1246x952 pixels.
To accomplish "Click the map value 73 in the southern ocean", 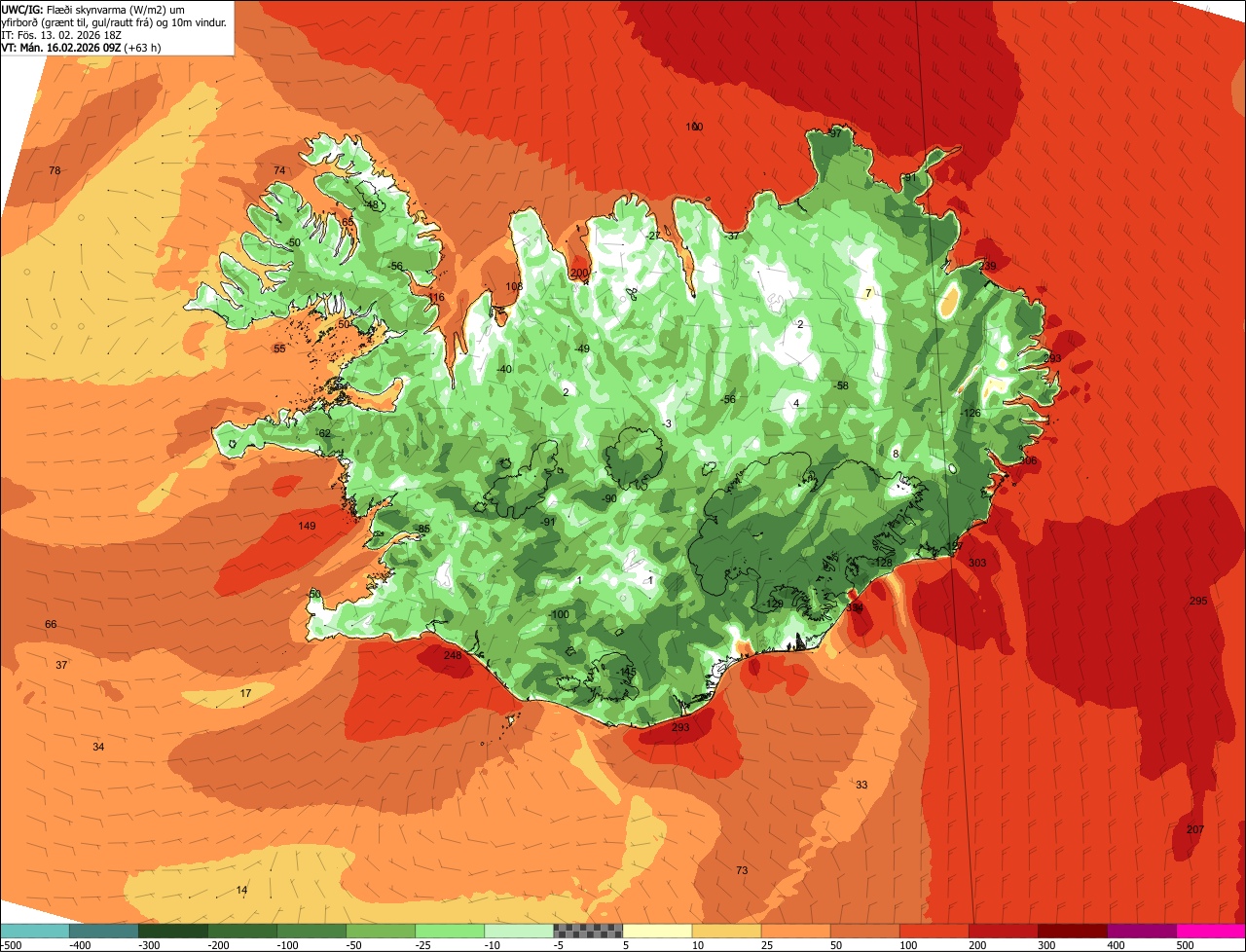I will point(742,870).
